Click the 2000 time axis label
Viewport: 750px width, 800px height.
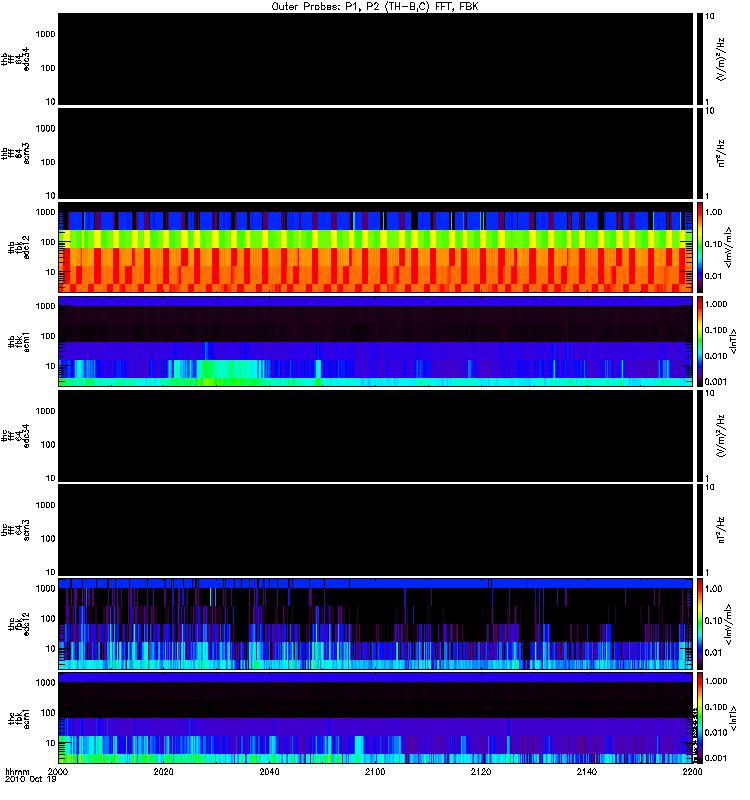pos(58,771)
